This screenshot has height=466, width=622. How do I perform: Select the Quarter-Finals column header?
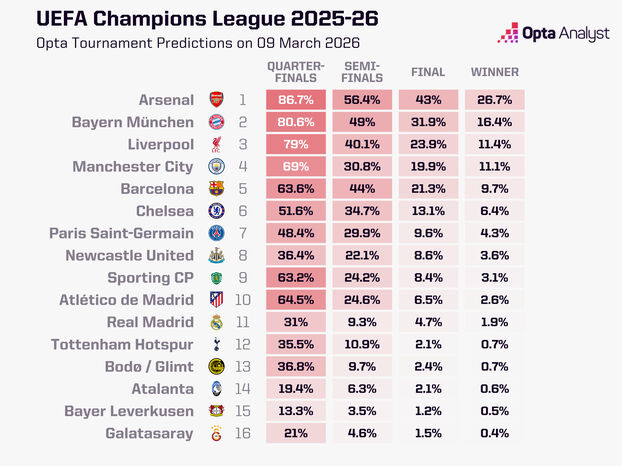[x=296, y=72]
